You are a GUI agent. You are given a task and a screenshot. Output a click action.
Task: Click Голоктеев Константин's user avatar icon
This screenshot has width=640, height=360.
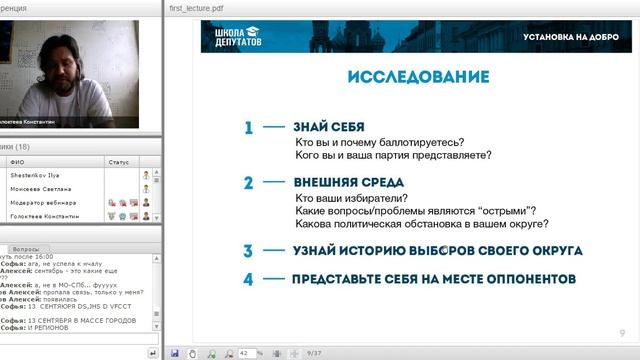(x=146, y=216)
